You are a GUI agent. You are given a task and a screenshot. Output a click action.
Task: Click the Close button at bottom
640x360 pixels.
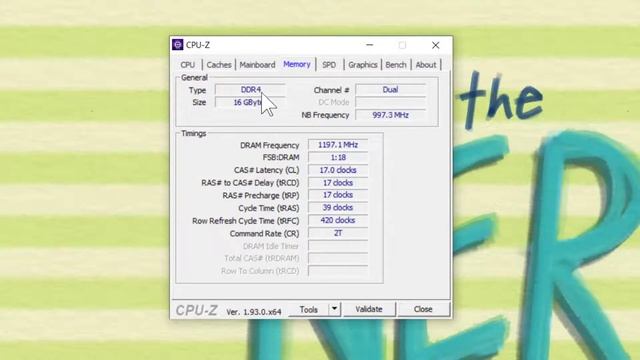click(423, 309)
